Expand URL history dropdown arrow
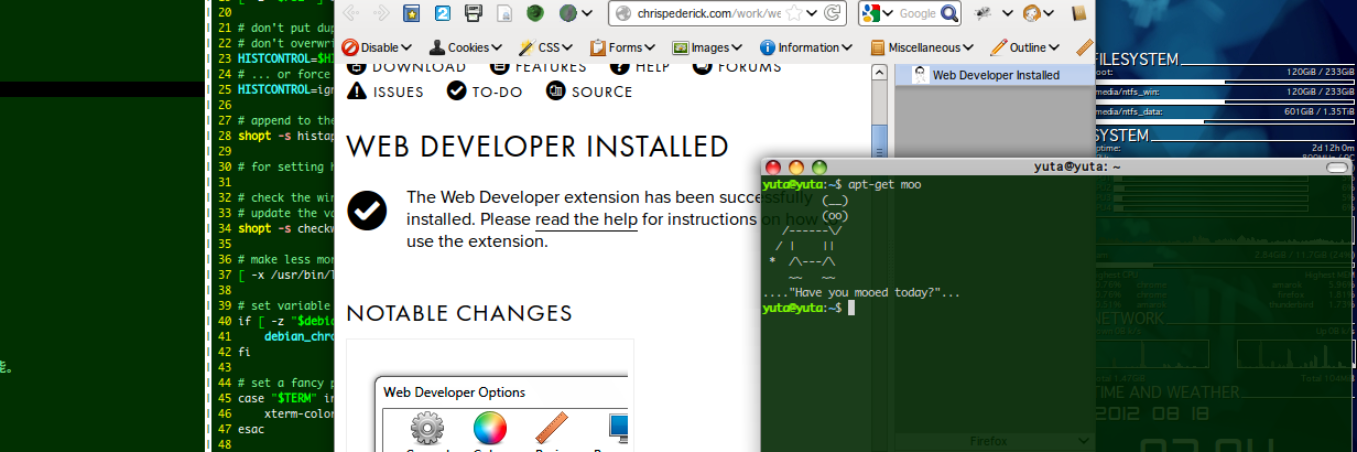 coord(813,13)
